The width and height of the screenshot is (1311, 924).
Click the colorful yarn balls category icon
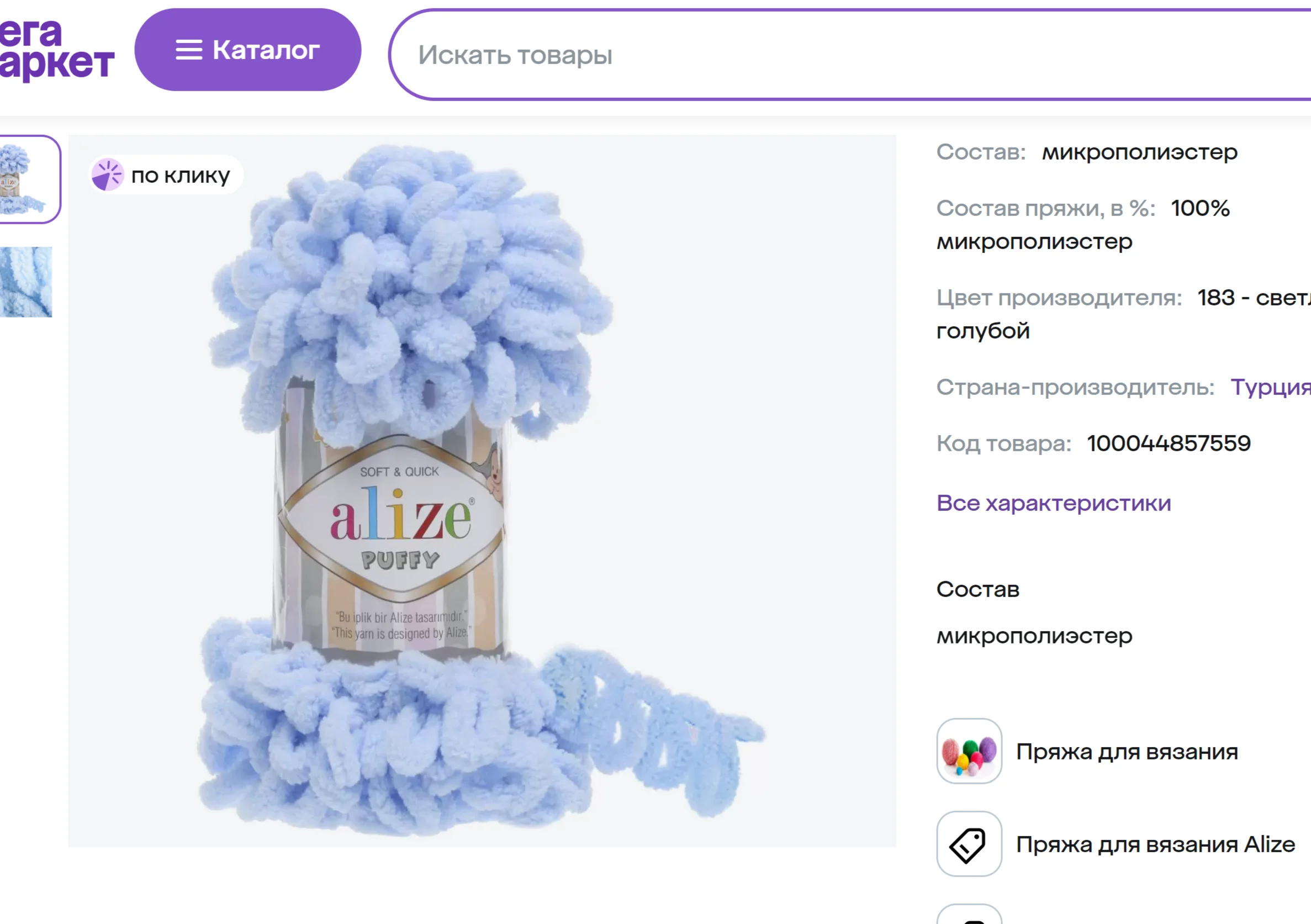(969, 751)
